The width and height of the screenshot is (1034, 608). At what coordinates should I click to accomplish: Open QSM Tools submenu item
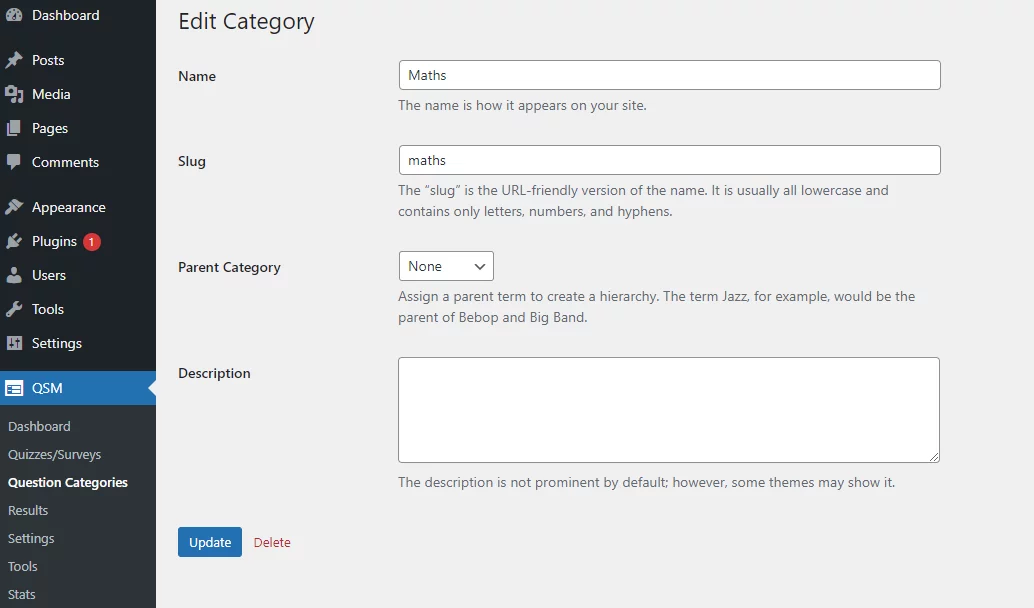pos(22,566)
